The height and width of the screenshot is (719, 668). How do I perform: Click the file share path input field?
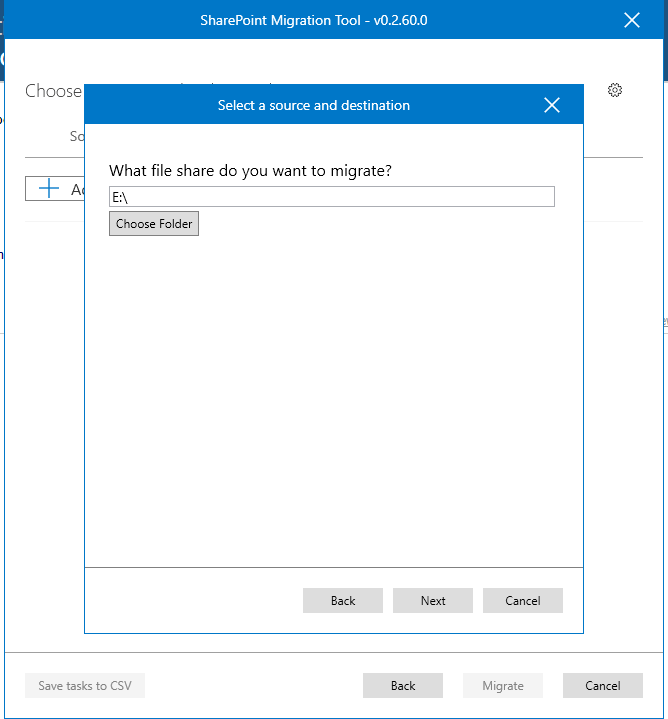point(331,197)
